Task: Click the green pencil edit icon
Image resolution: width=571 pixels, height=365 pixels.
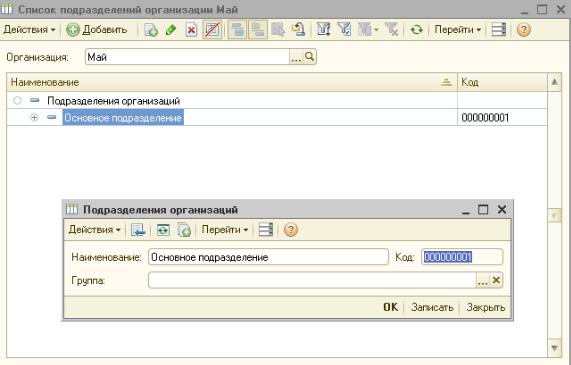Action: (171, 30)
